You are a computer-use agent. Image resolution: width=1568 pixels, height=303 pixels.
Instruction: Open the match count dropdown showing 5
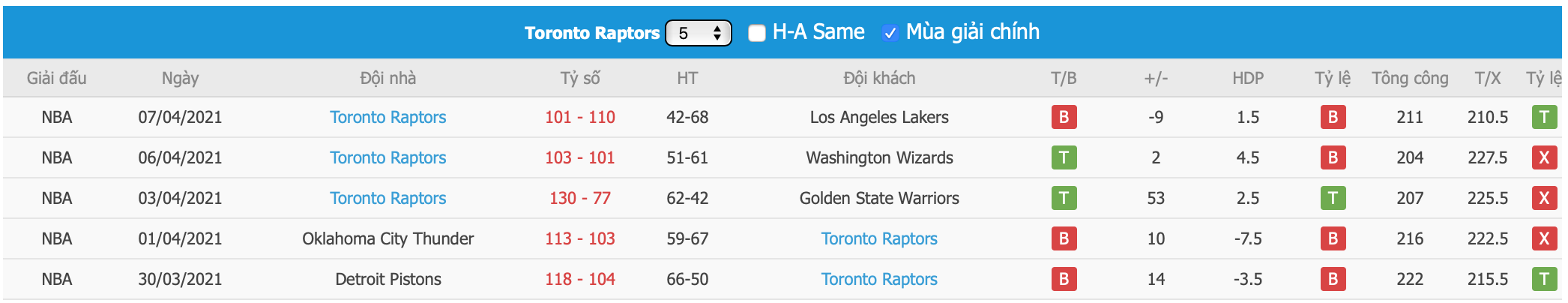[x=699, y=33]
